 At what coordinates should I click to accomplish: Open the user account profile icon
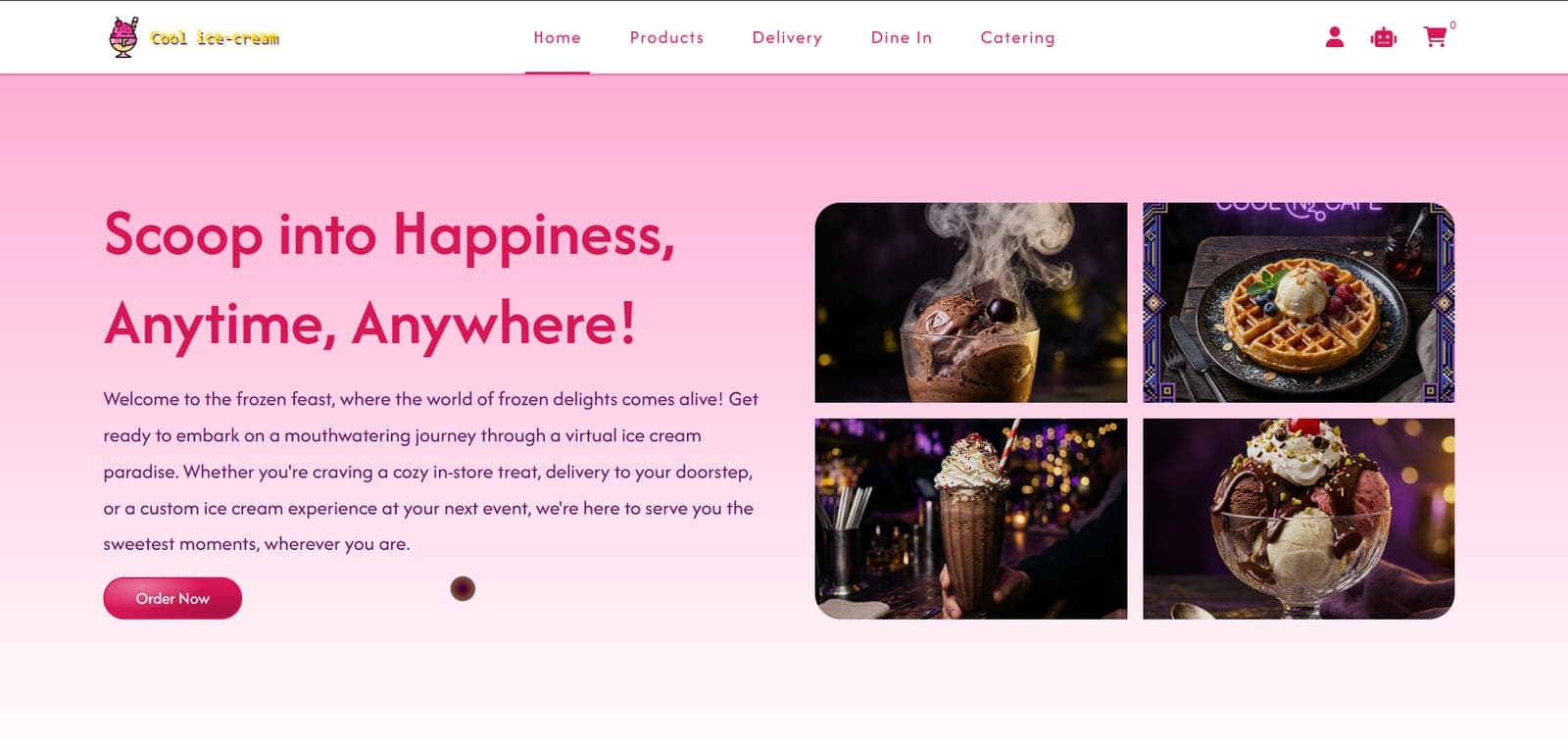pos(1334,37)
